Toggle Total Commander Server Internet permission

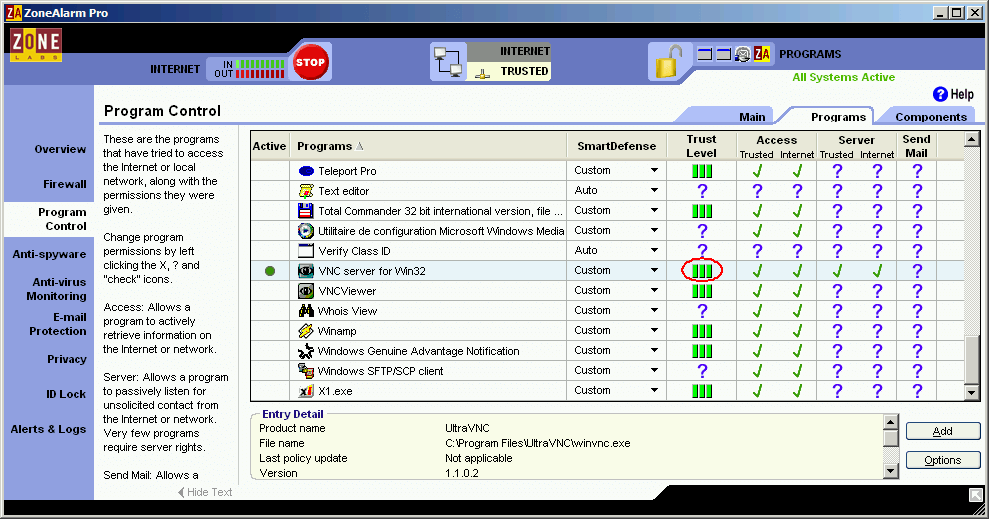(x=877, y=211)
